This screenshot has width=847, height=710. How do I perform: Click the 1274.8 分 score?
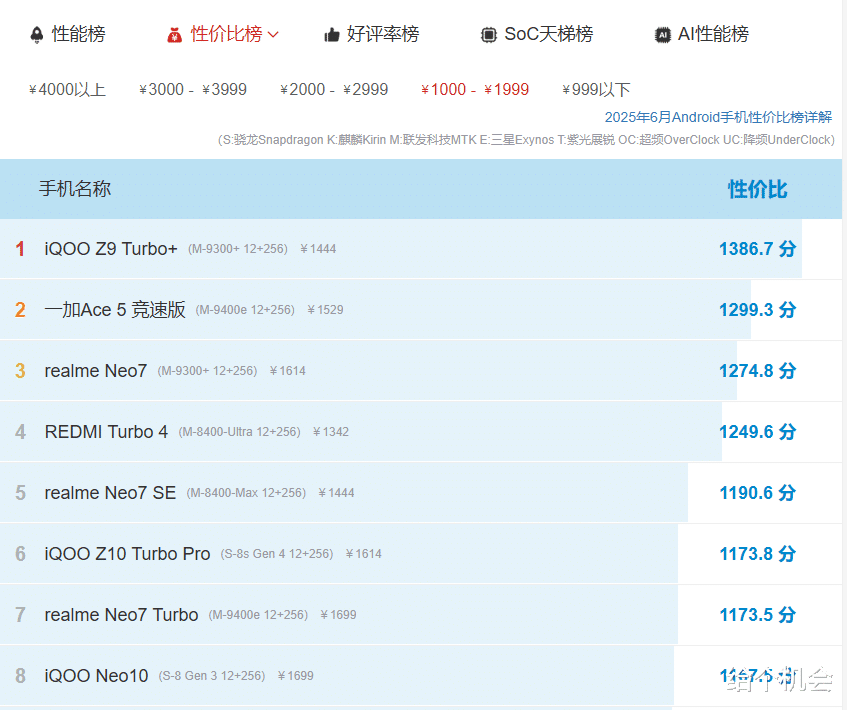coord(757,371)
